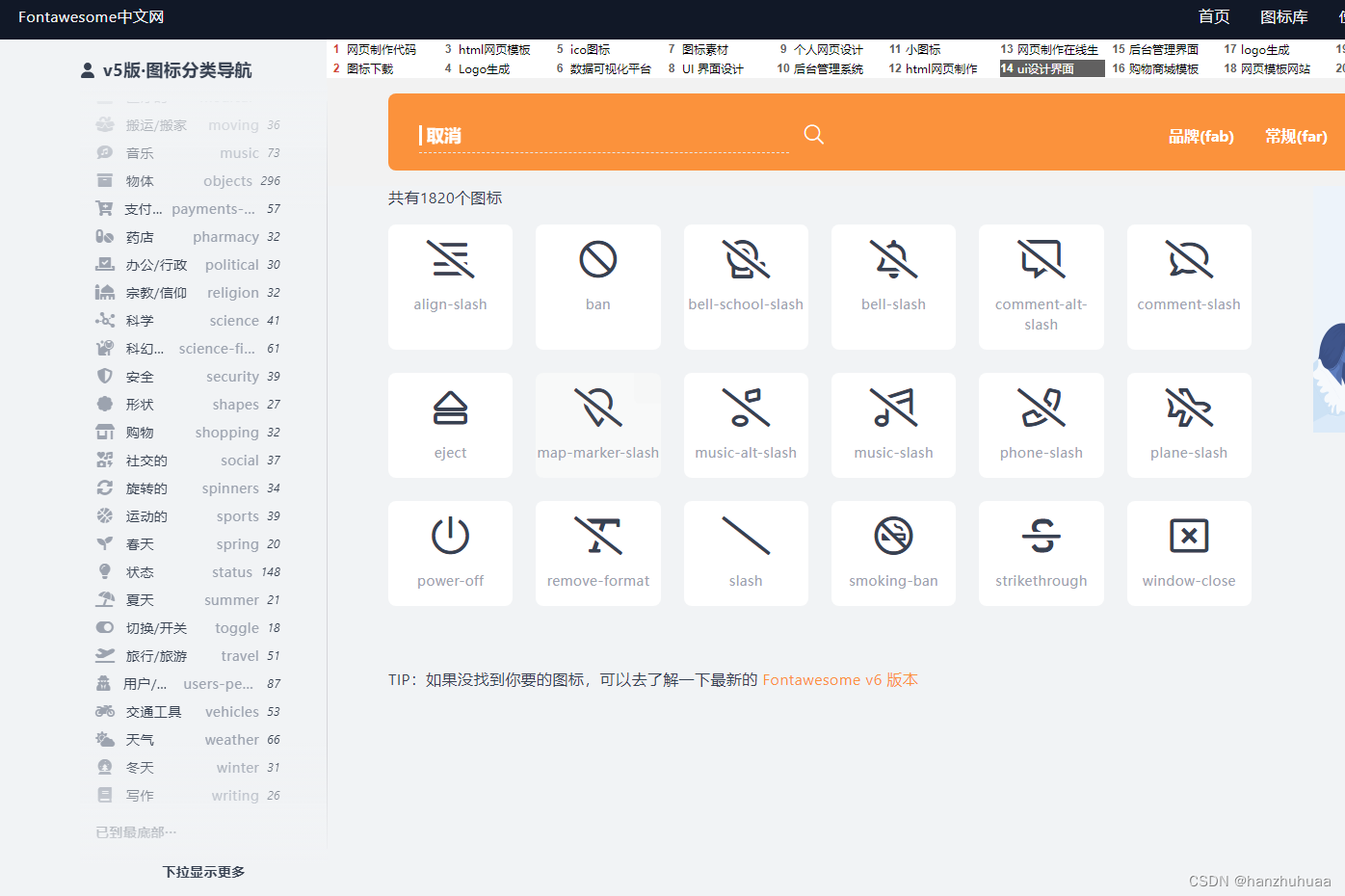Click the Fontawesome v6 版本 link
Viewport: 1345px width, 896px height.
pyautogui.click(x=839, y=679)
